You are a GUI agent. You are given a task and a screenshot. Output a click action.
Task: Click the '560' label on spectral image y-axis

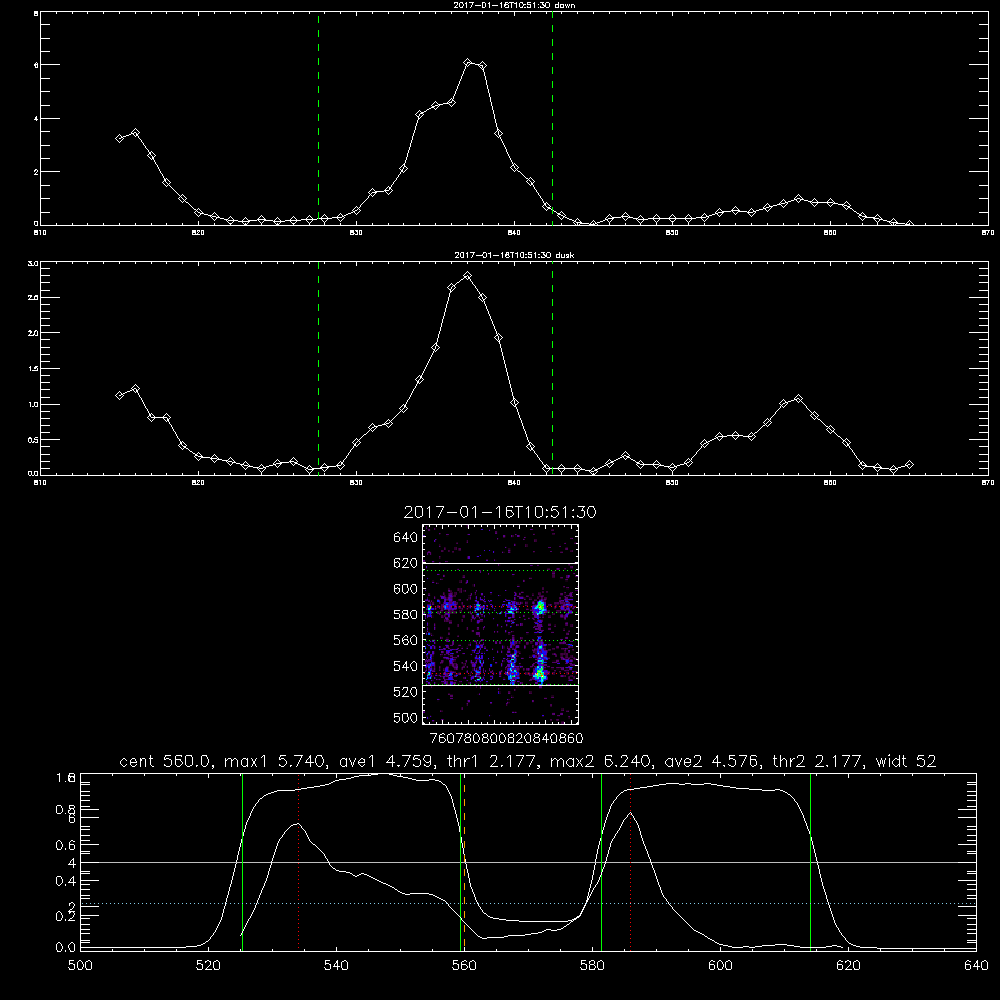[406, 640]
